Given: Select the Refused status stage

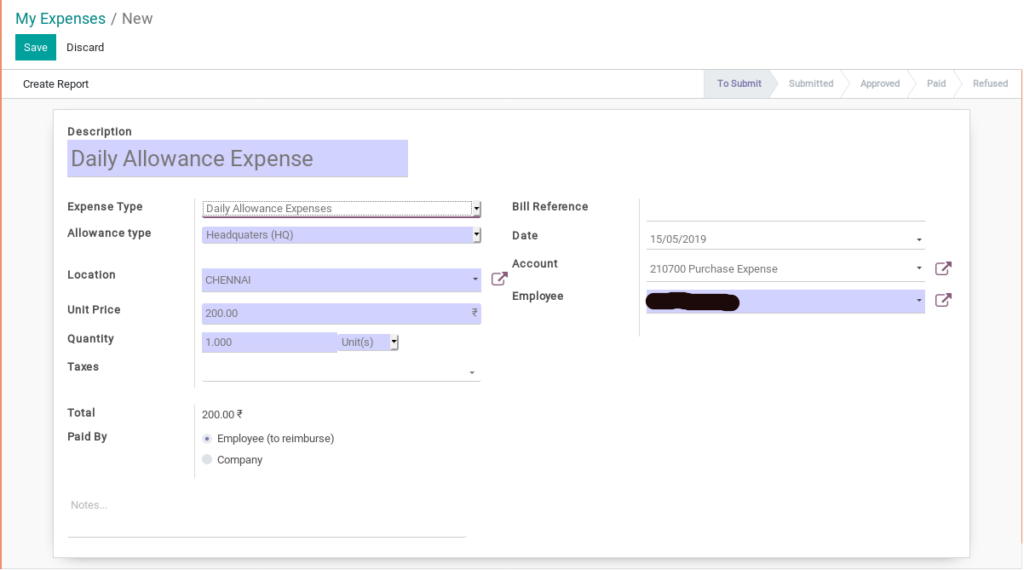Looking at the screenshot, I should (990, 84).
